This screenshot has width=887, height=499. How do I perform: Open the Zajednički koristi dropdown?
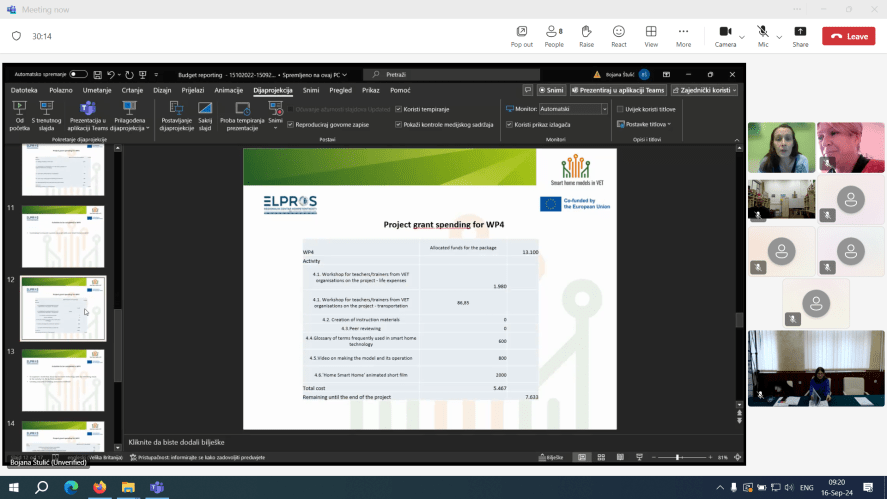tap(704, 90)
